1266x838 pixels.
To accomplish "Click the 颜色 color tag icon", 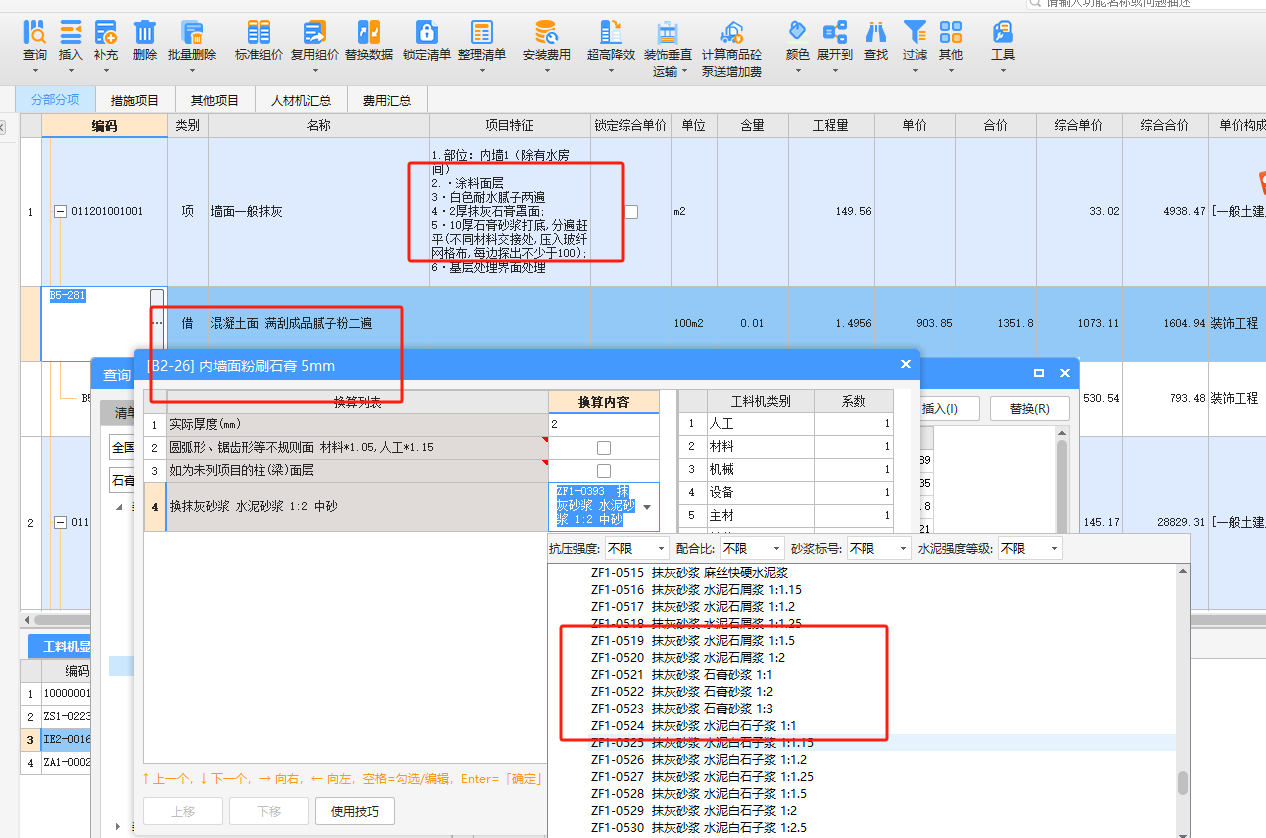I will [797, 32].
